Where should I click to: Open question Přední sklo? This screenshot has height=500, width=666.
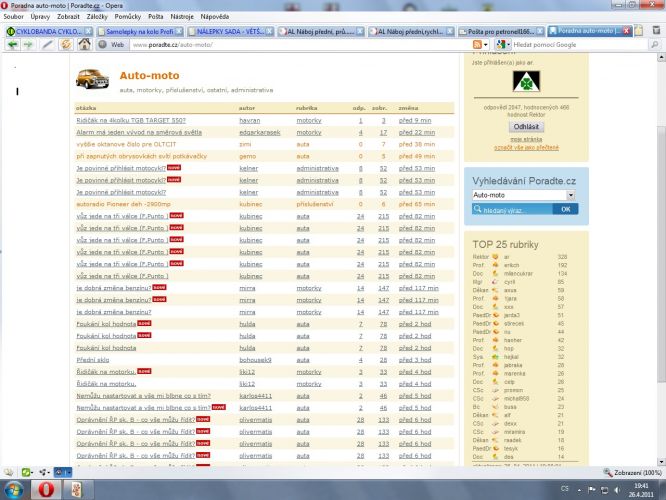pyautogui.click(x=93, y=360)
